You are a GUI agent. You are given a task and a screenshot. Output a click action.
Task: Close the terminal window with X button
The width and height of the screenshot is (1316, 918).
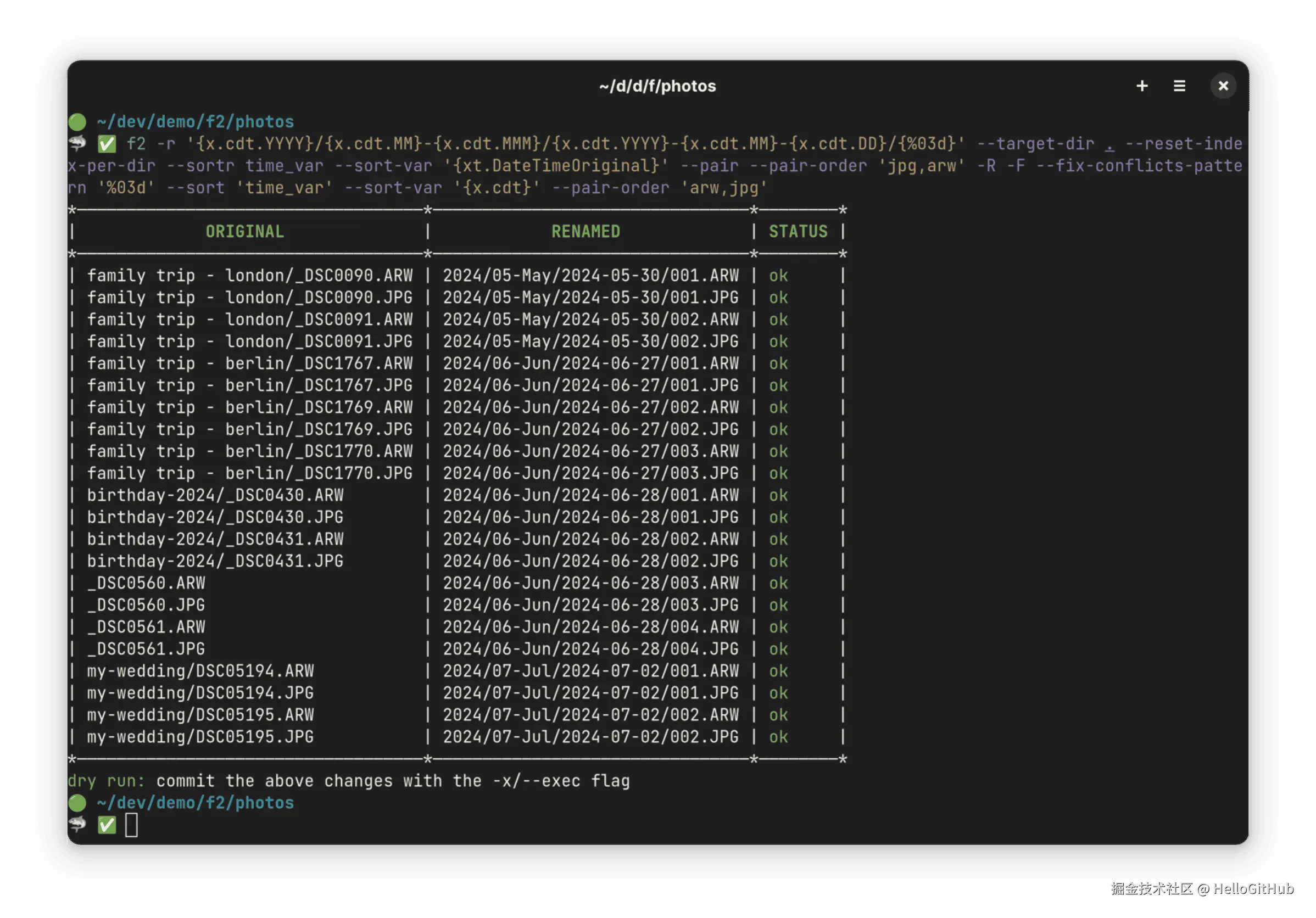tap(1223, 86)
